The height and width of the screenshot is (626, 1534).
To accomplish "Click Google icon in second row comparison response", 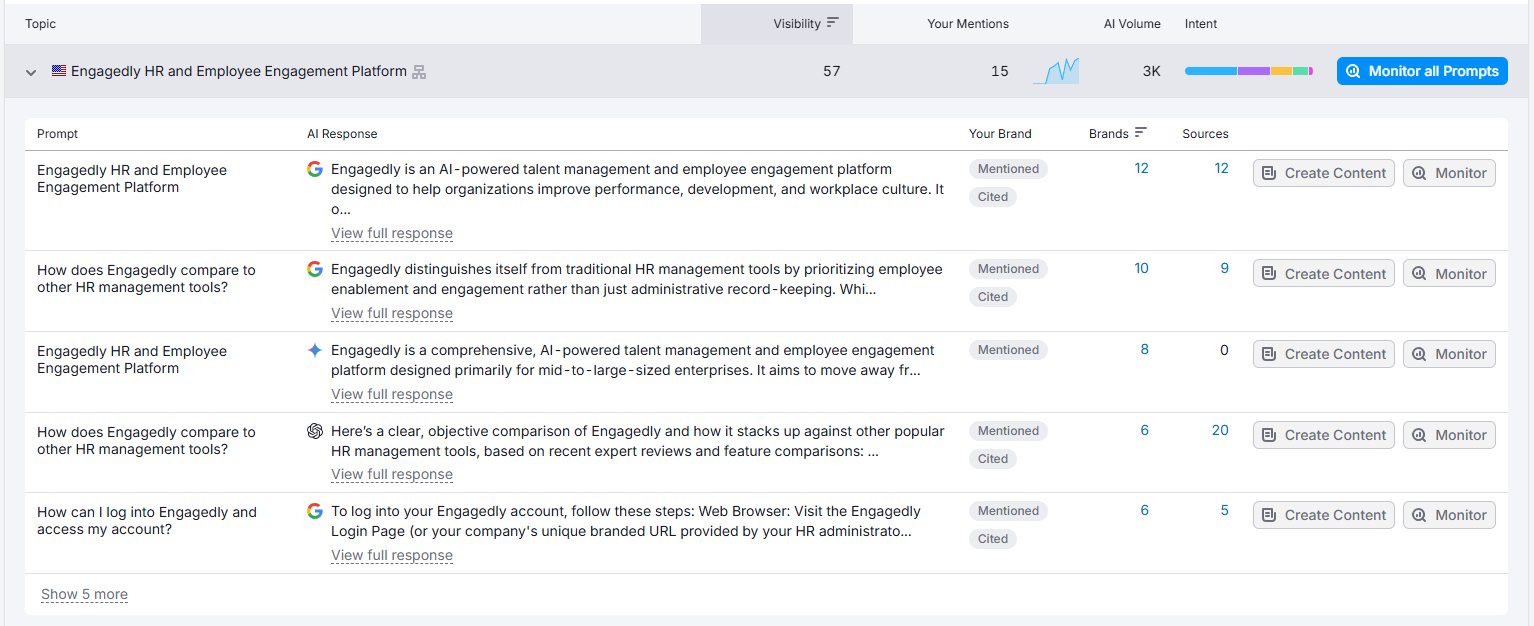I will pyautogui.click(x=315, y=269).
